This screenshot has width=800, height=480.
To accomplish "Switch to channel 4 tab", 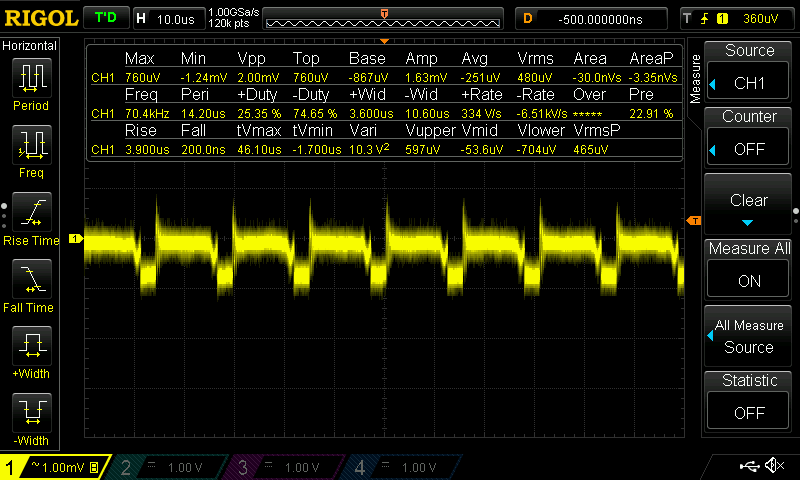I will 400,467.
